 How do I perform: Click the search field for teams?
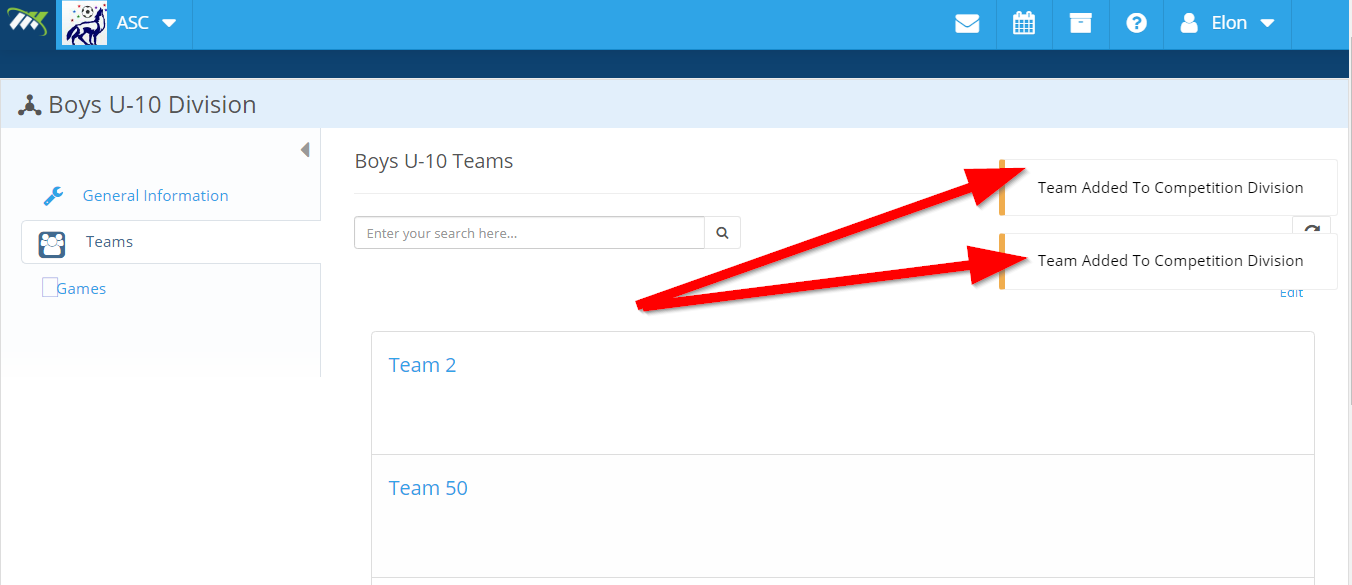[529, 233]
